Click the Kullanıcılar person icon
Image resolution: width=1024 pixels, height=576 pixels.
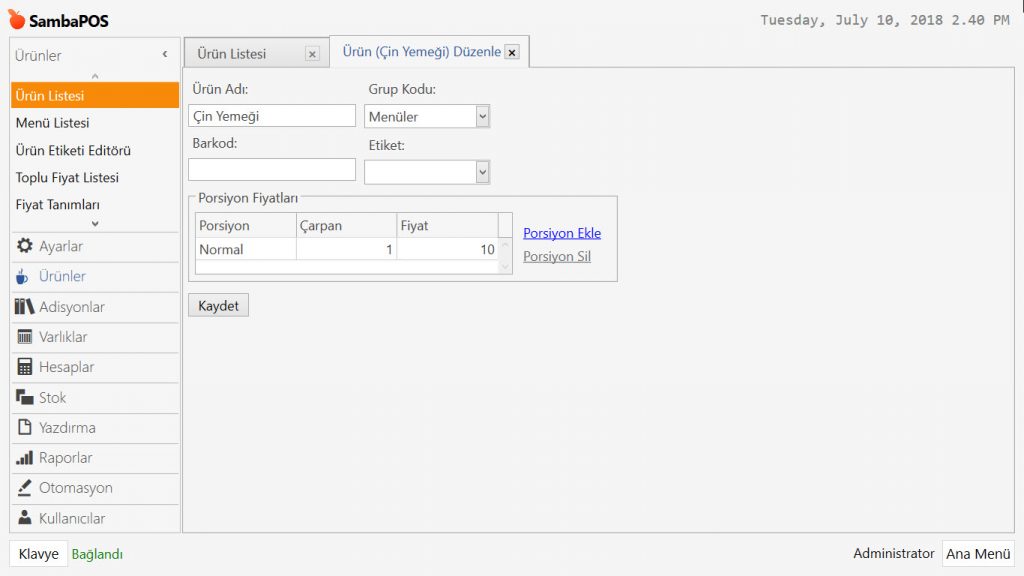(x=24, y=518)
